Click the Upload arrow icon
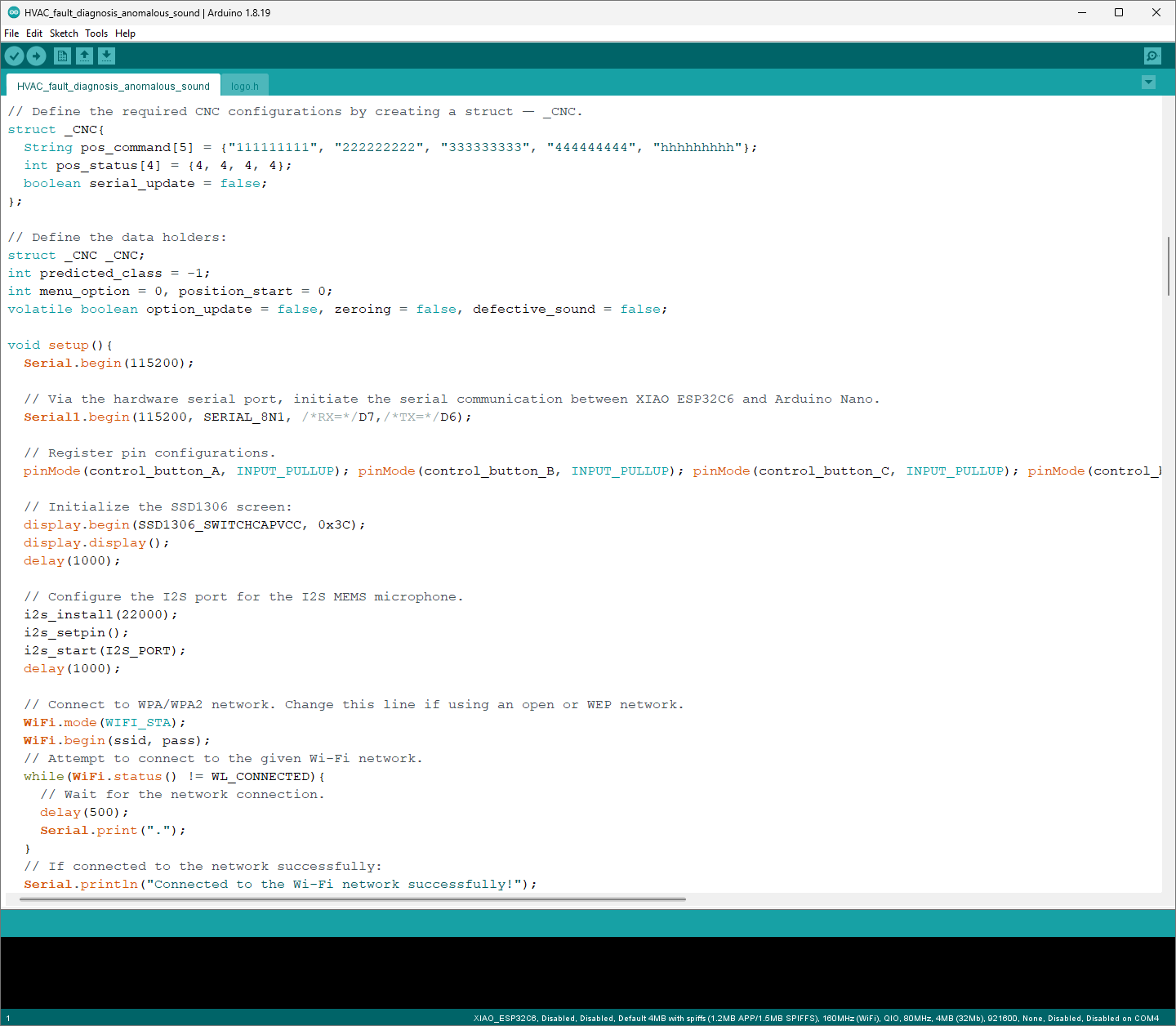 click(36, 56)
